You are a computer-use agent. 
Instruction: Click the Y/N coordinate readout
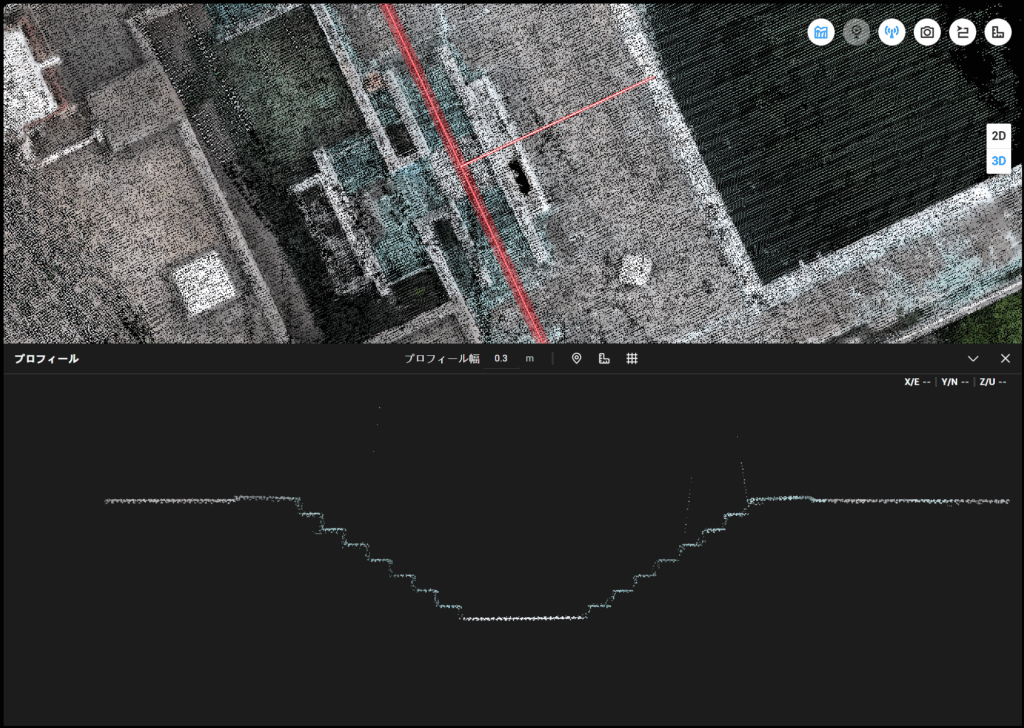tap(955, 382)
